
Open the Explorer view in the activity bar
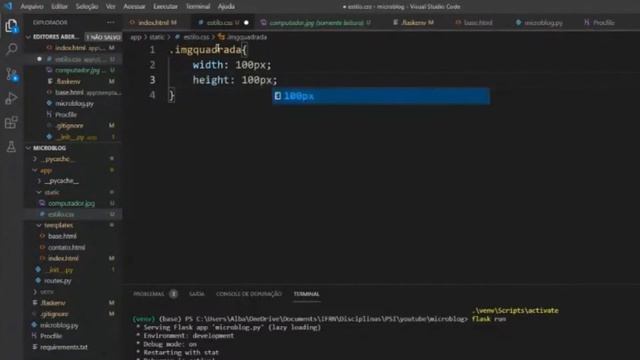(x=11, y=26)
